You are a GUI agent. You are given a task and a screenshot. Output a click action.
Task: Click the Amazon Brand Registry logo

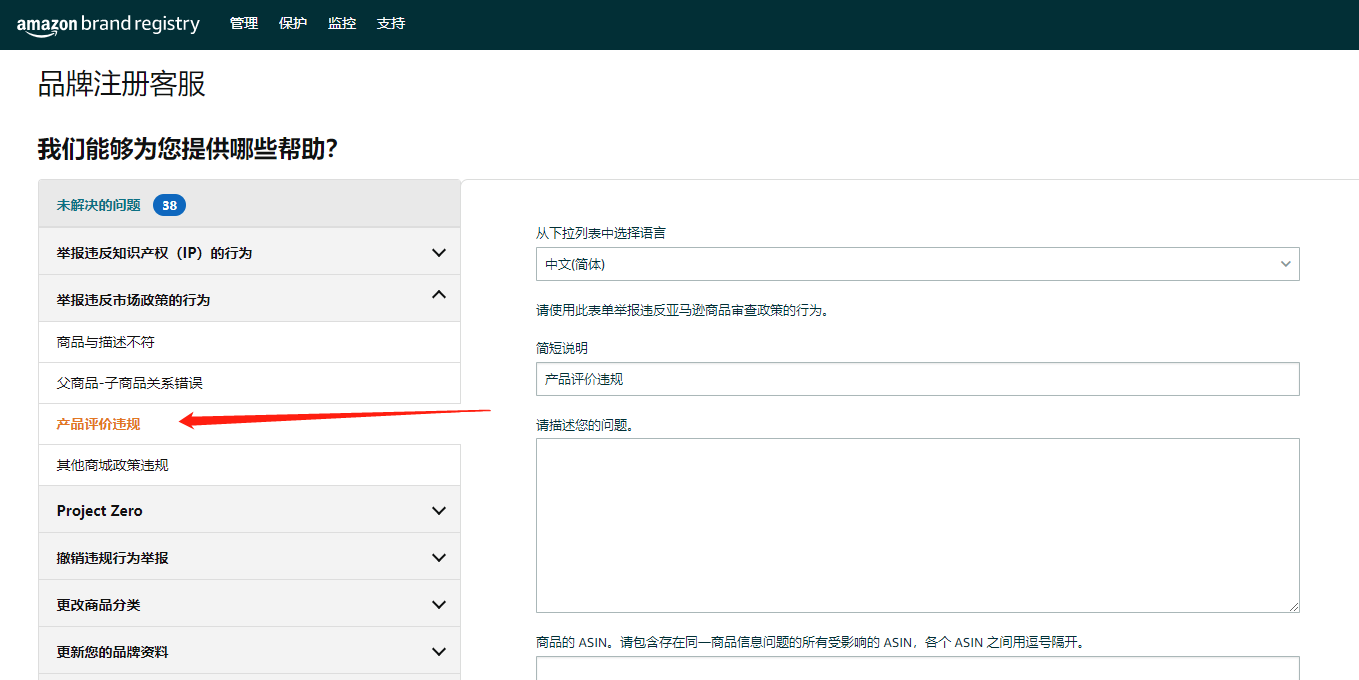108,25
